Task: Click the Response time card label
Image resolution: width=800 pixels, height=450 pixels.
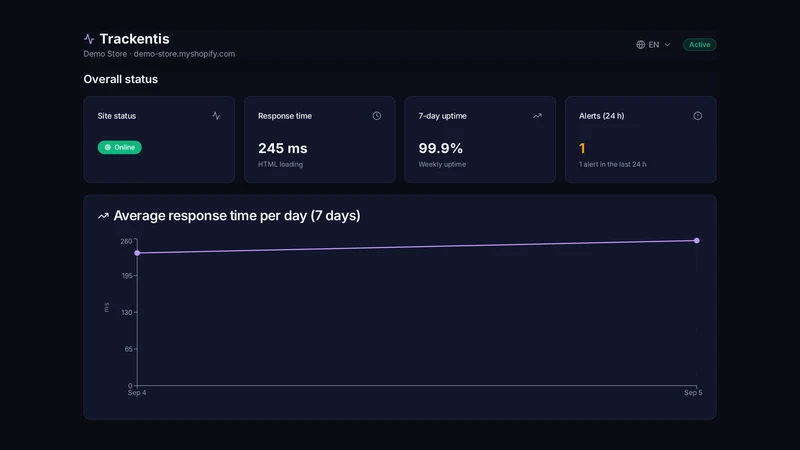Action: point(285,116)
